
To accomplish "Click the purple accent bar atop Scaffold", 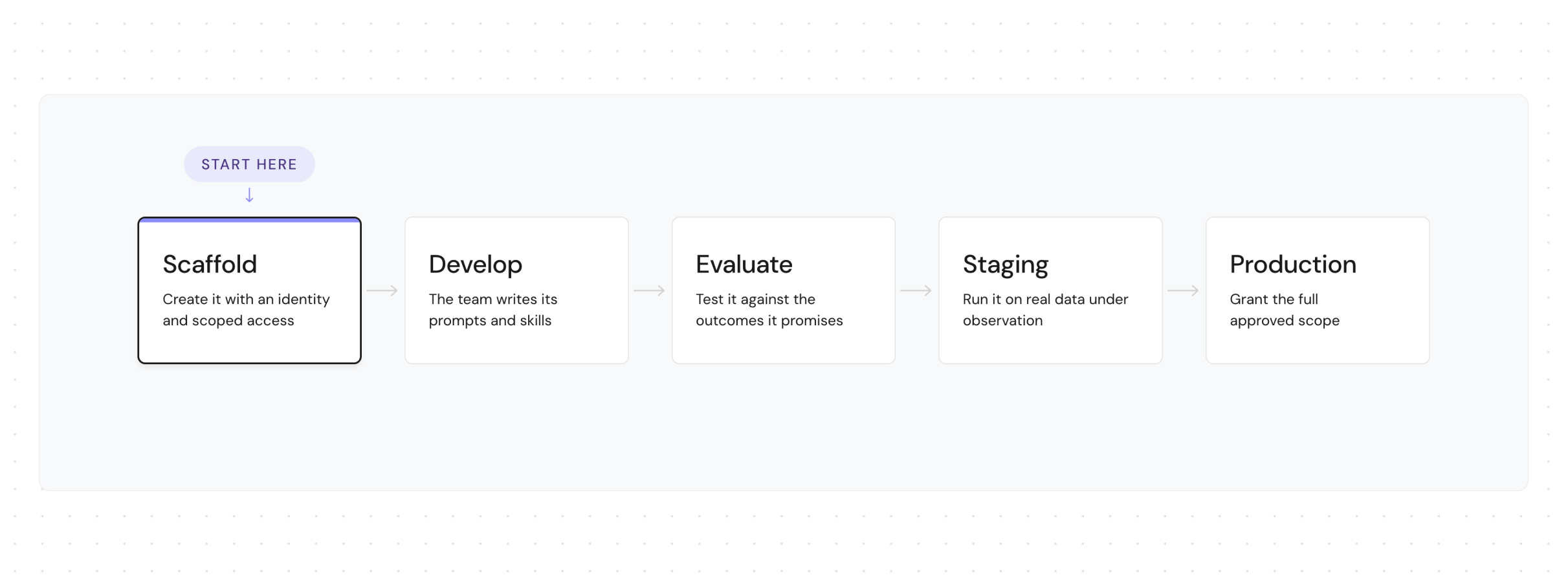I will [249, 221].
